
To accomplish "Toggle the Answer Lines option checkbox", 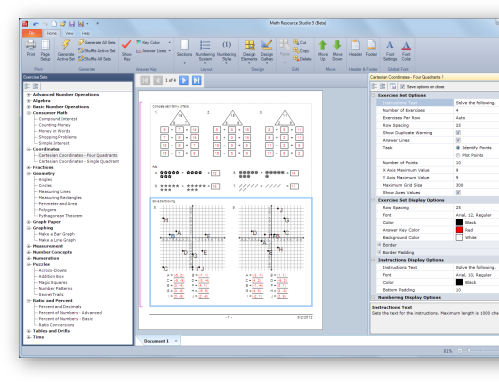I will [458, 140].
